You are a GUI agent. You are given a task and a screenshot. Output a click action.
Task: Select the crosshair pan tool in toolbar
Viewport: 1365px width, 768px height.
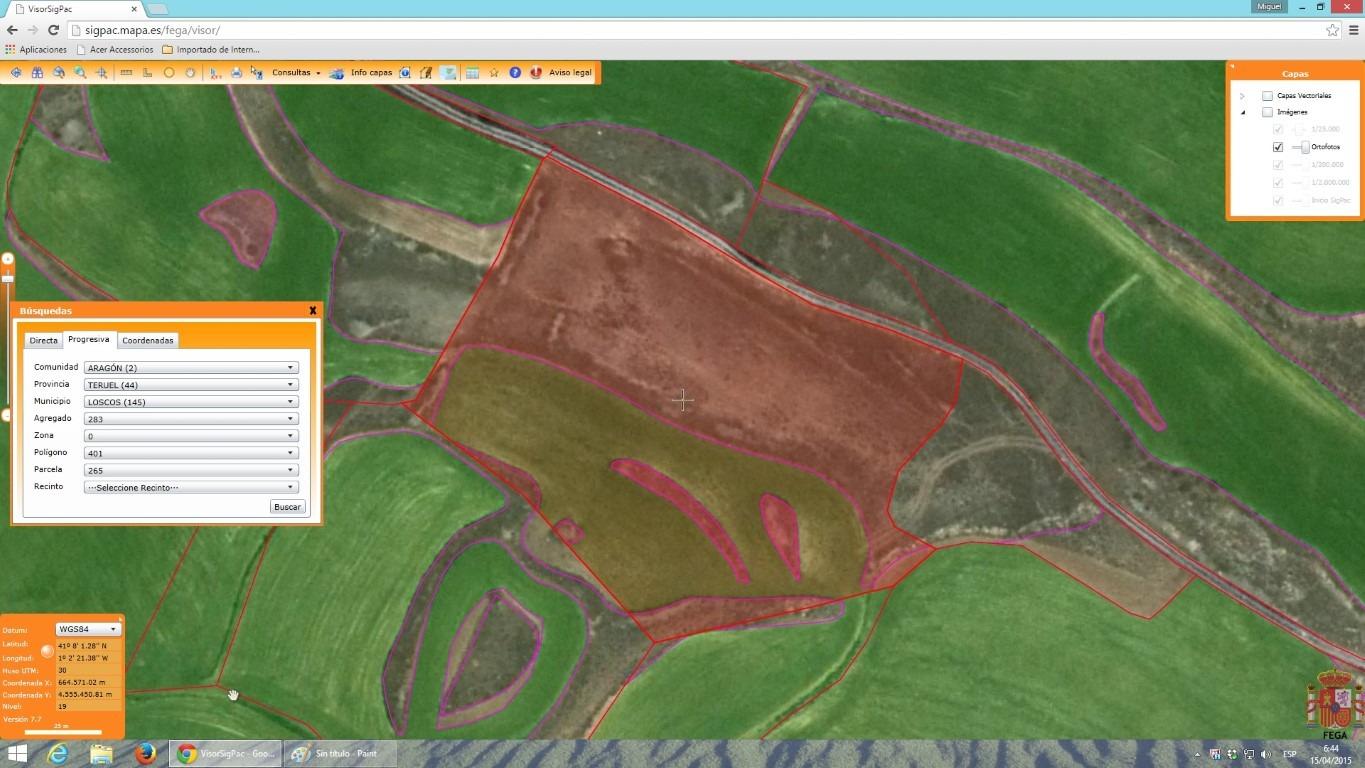pos(102,73)
